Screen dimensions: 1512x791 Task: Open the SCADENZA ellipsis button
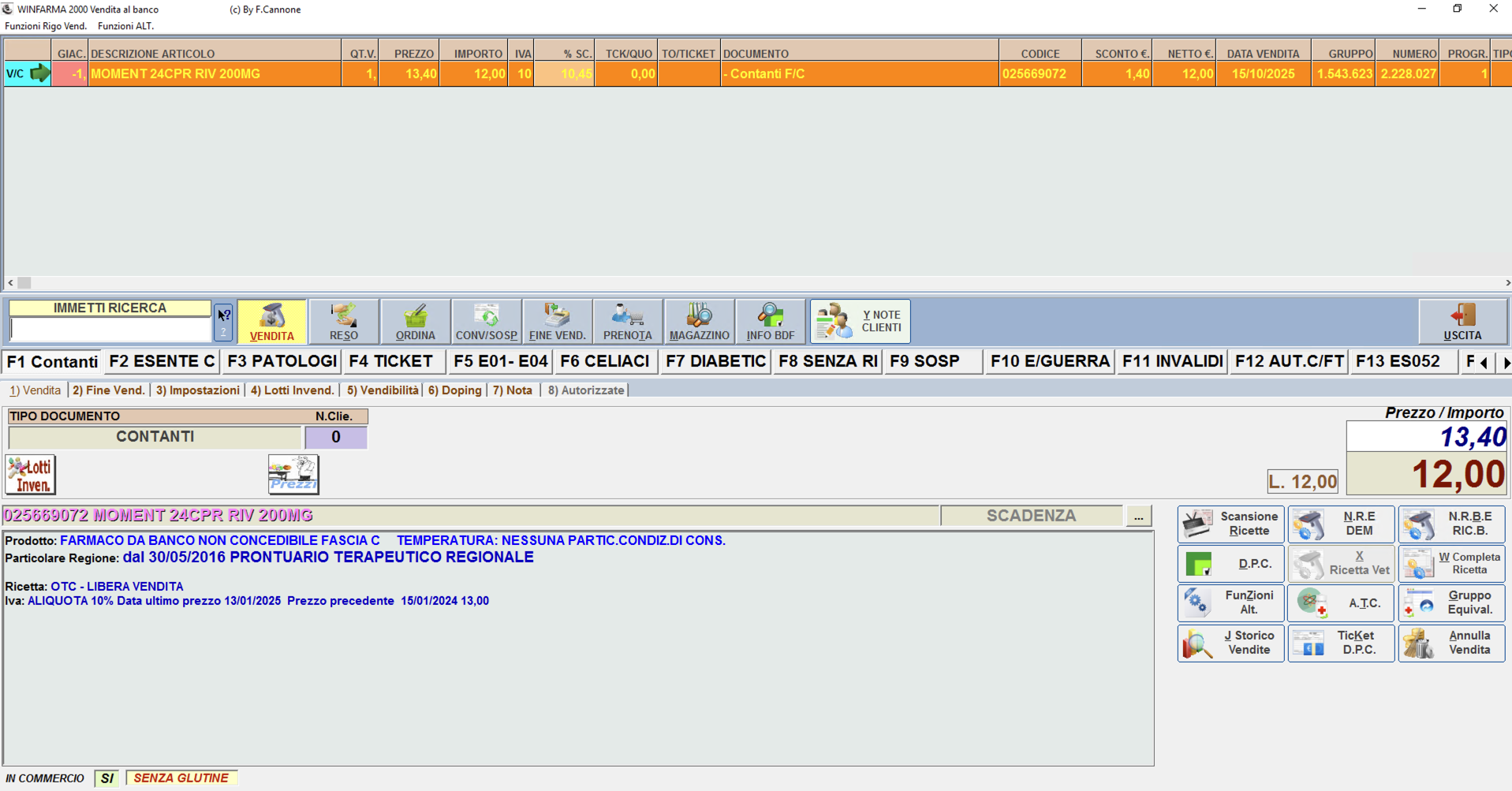click(x=1138, y=517)
